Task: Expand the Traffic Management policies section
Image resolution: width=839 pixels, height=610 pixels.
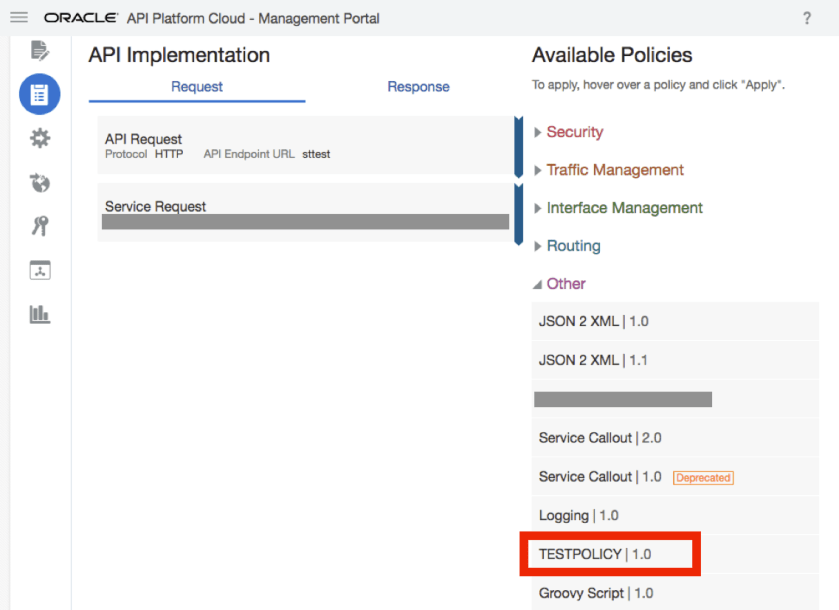Action: 614,170
